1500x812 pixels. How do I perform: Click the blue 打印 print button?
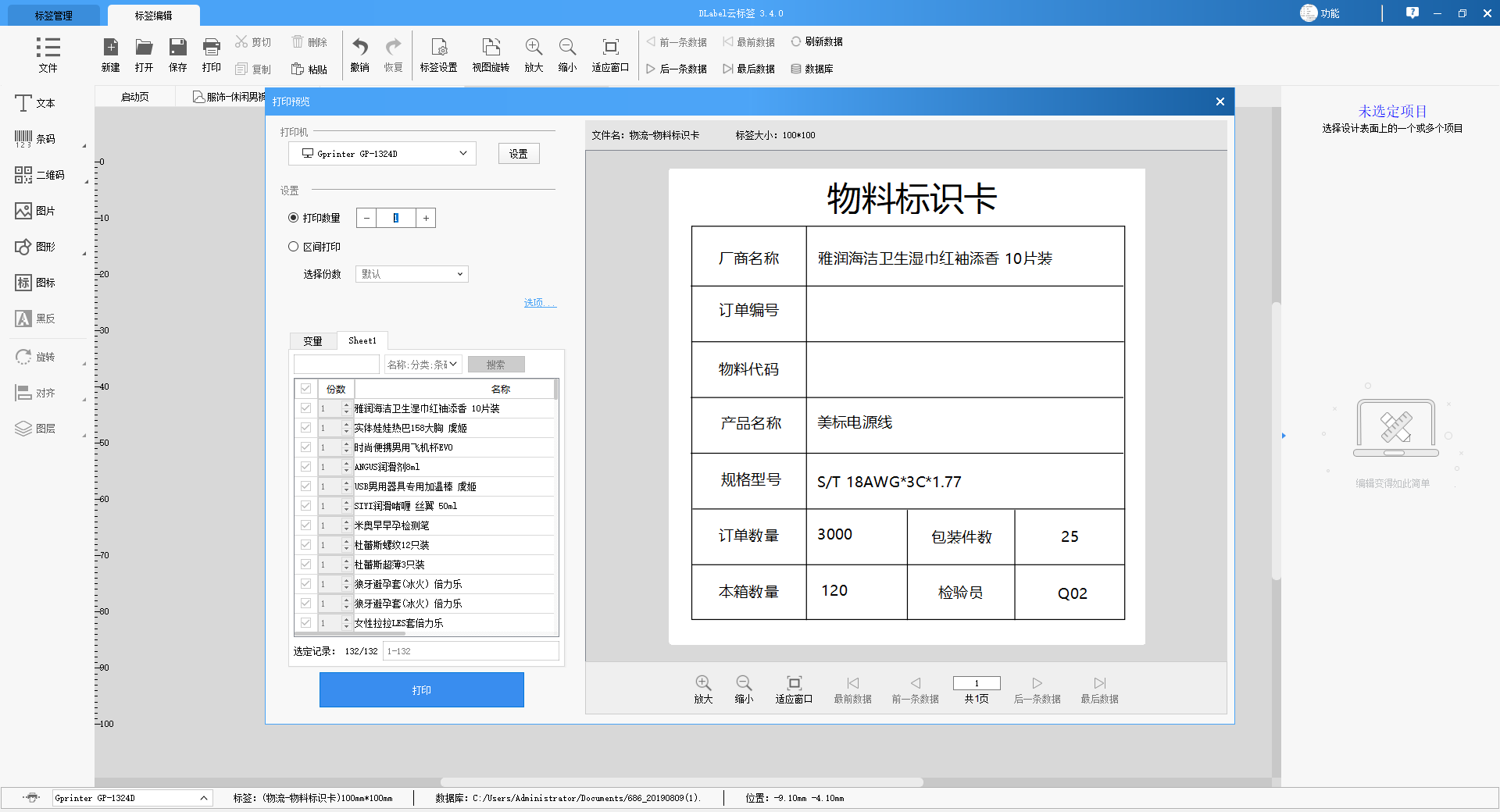click(x=421, y=689)
